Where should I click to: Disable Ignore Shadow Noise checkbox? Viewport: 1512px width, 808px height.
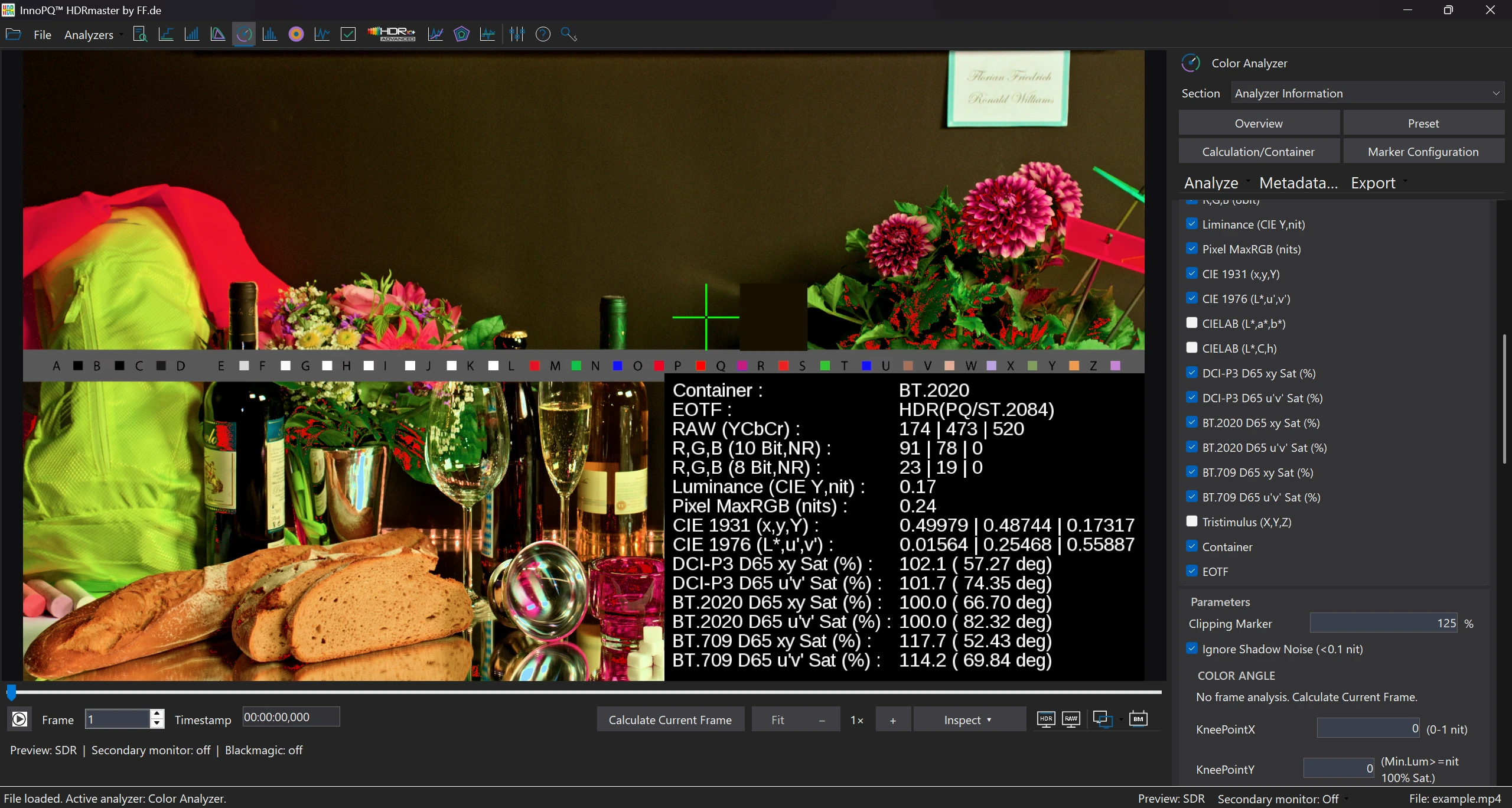1192,649
